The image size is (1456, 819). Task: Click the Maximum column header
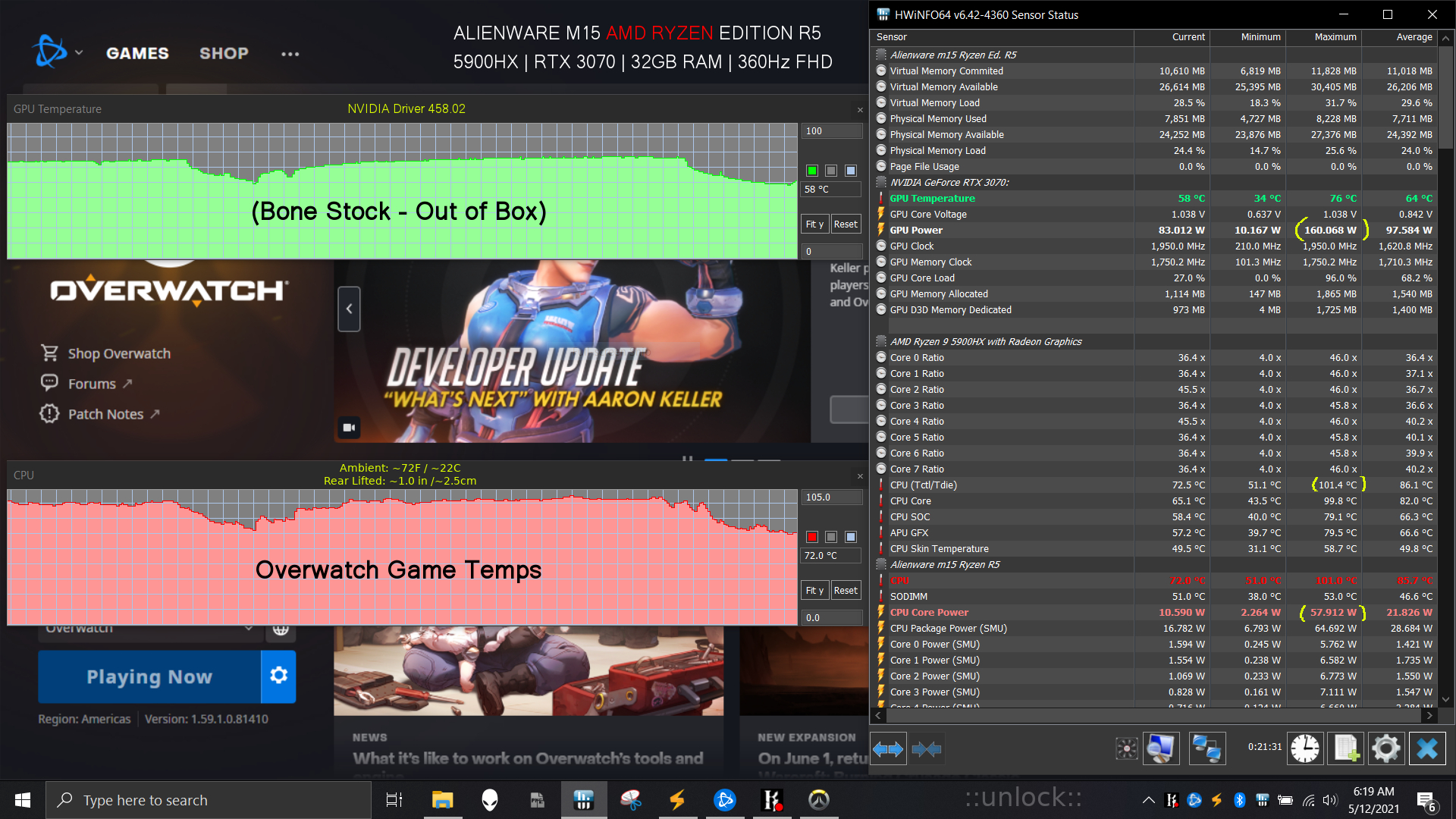tap(1324, 37)
